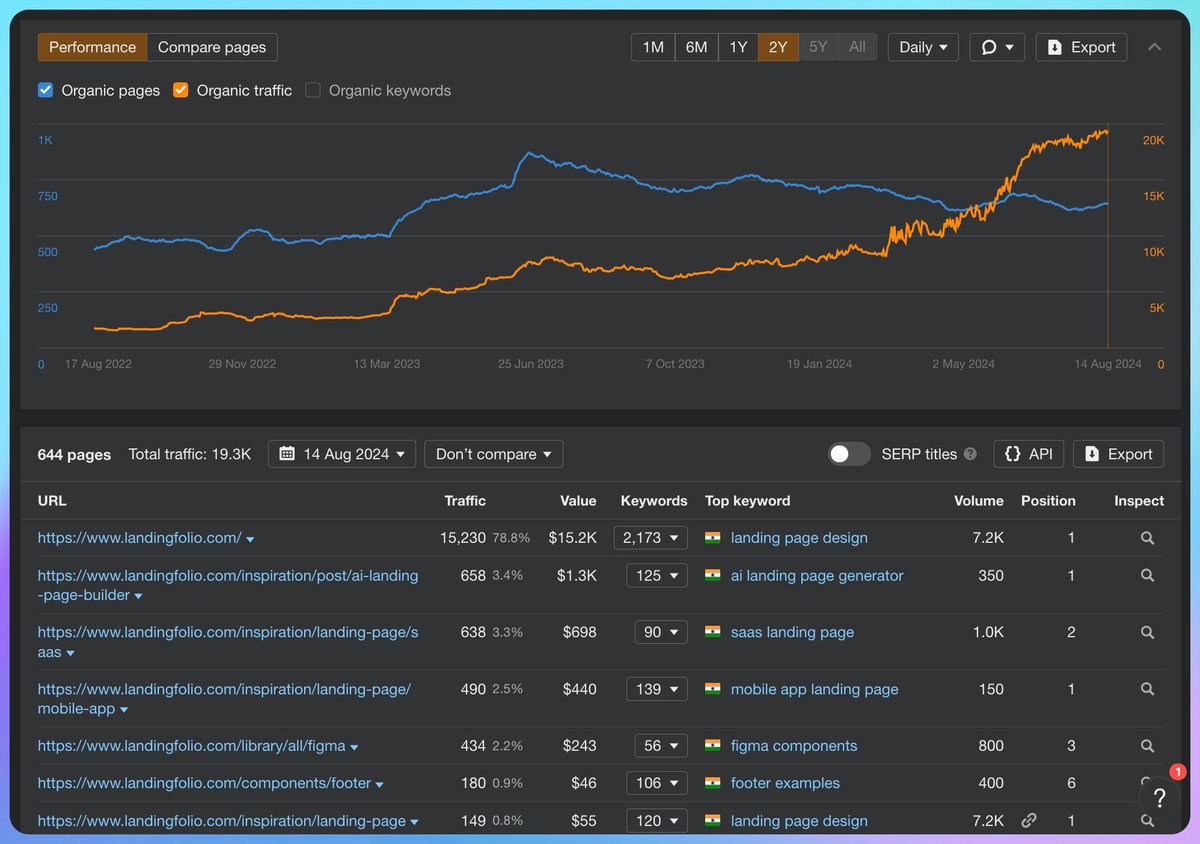Screen dimensions: 1200x844
Task: Click the '15,230' traffic value
Action: [463, 538]
